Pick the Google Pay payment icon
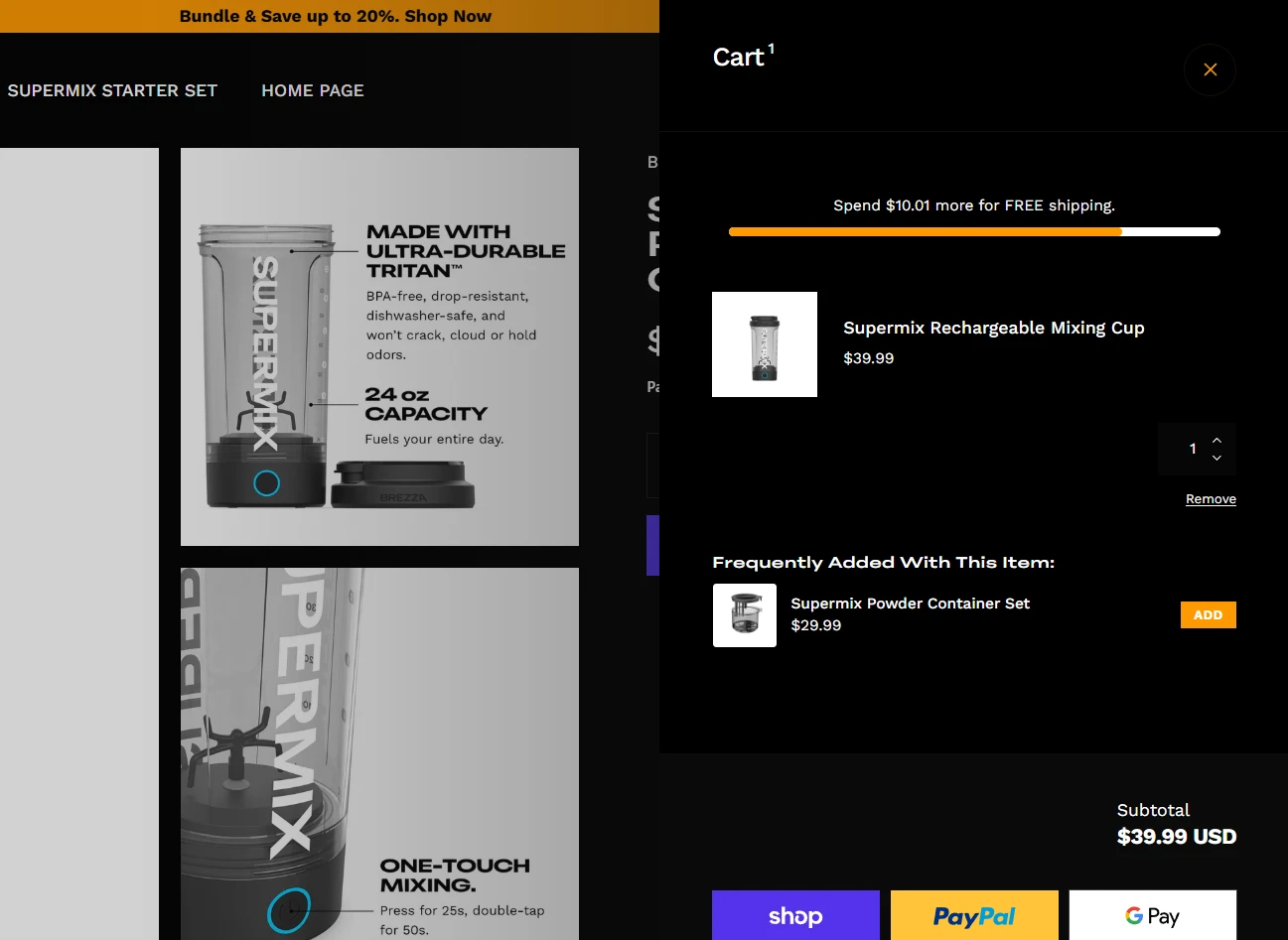Viewport: 1288px width, 940px height. click(1152, 915)
